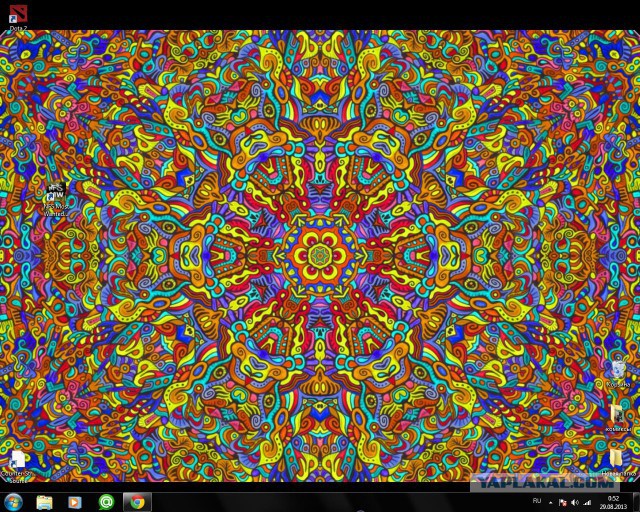Open the Mail.ru Agent taskbar icon

tap(106, 502)
